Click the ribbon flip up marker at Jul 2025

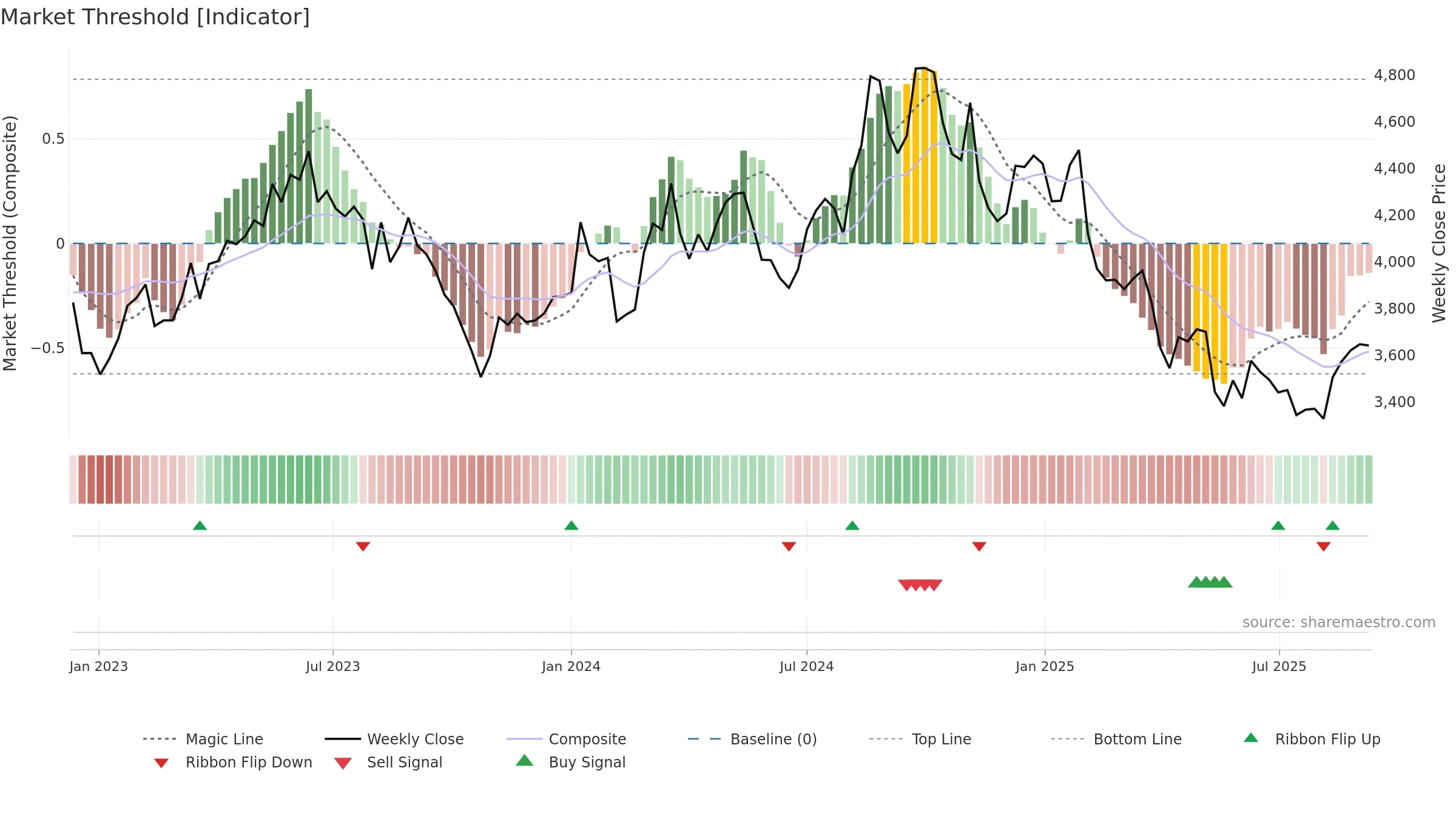pyautogui.click(x=1278, y=525)
